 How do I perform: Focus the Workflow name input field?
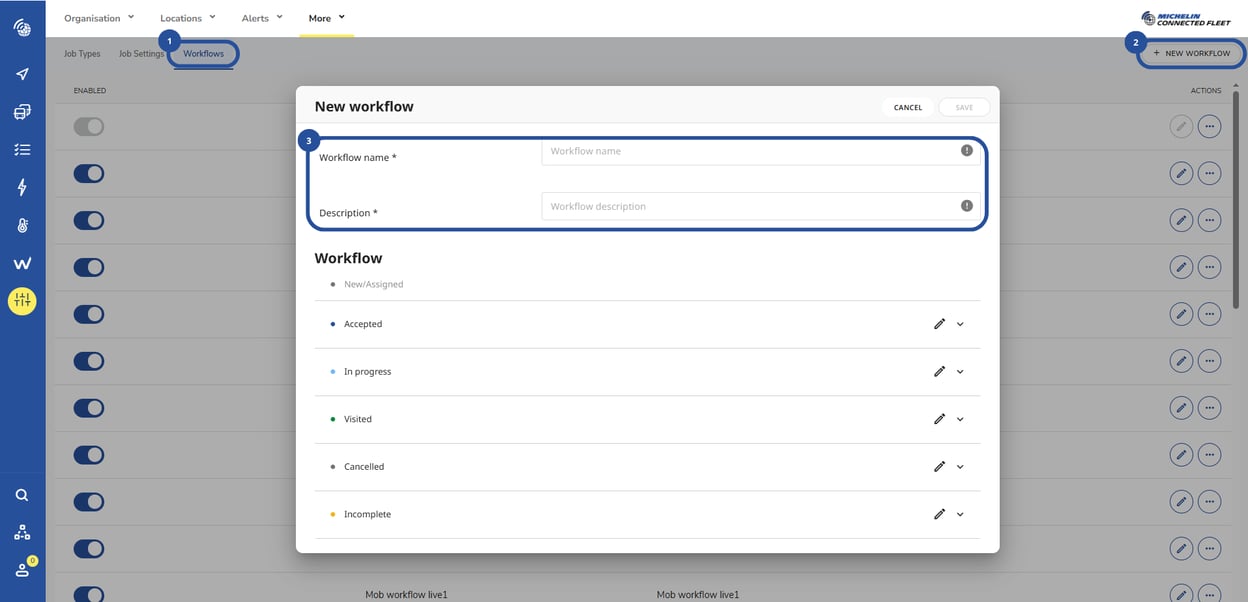(x=761, y=151)
